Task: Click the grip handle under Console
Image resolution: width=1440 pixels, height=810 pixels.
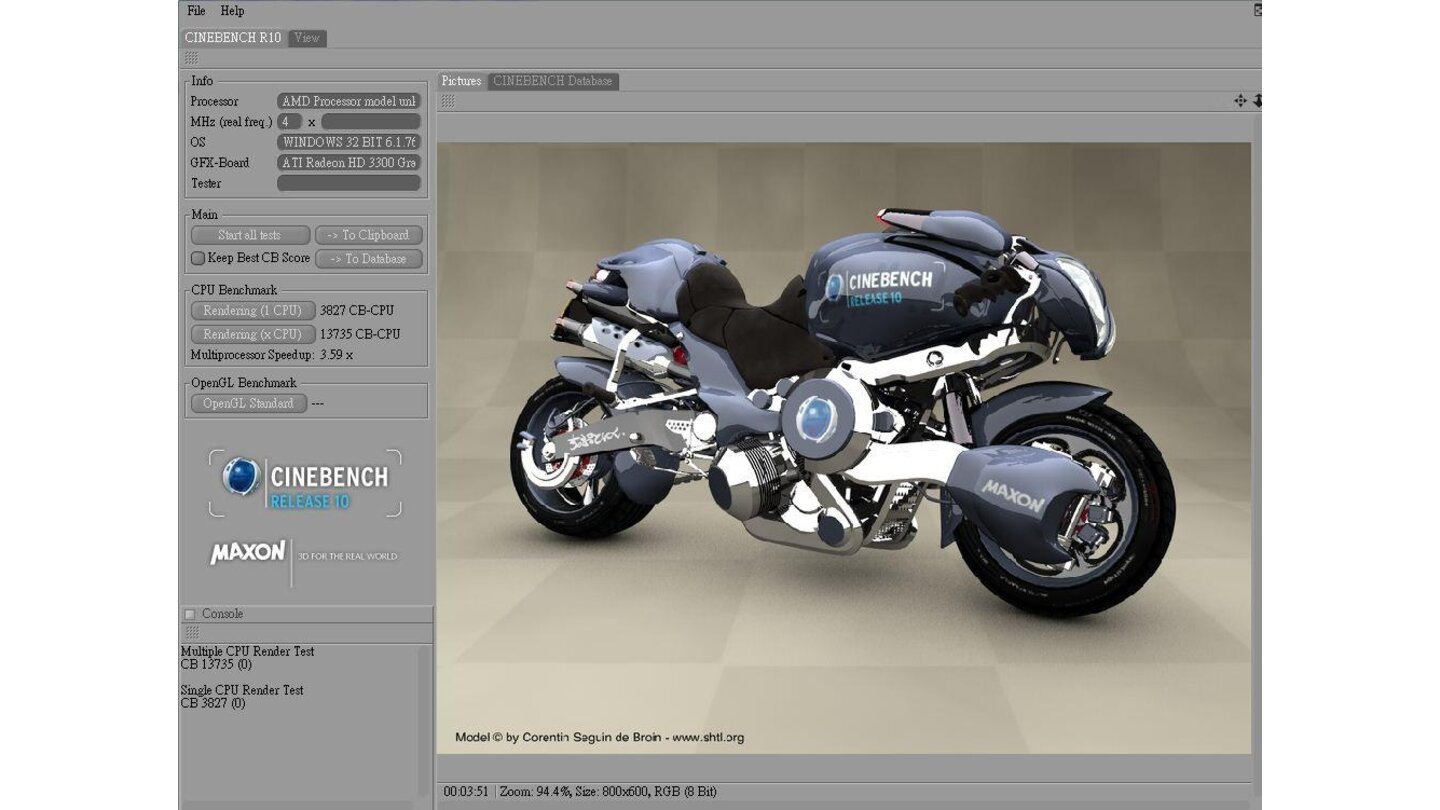Action: (x=191, y=633)
